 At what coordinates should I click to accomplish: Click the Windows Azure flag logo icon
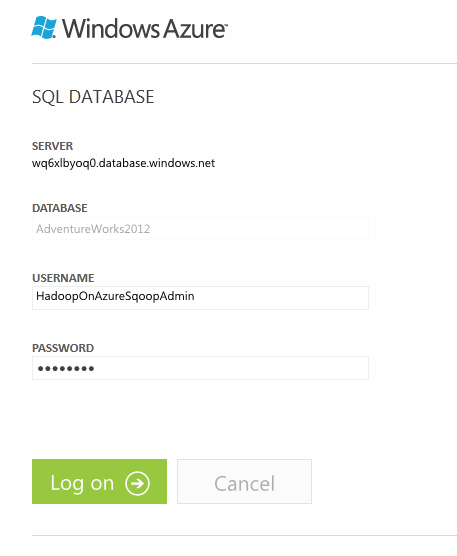tap(44, 27)
